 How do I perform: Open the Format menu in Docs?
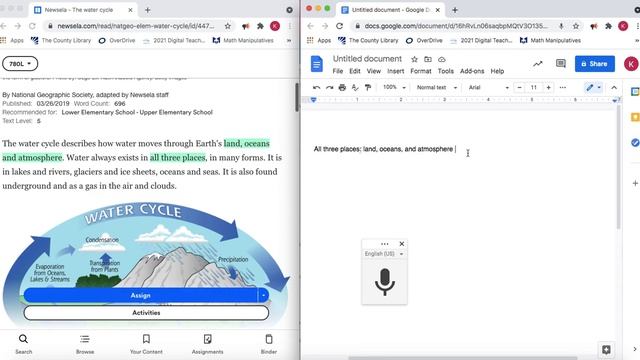(x=421, y=71)
